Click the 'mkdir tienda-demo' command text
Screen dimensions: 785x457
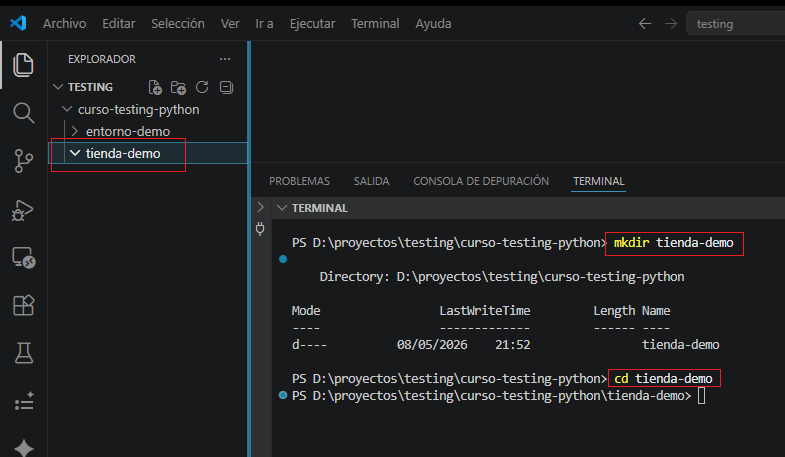click(673, 243)
